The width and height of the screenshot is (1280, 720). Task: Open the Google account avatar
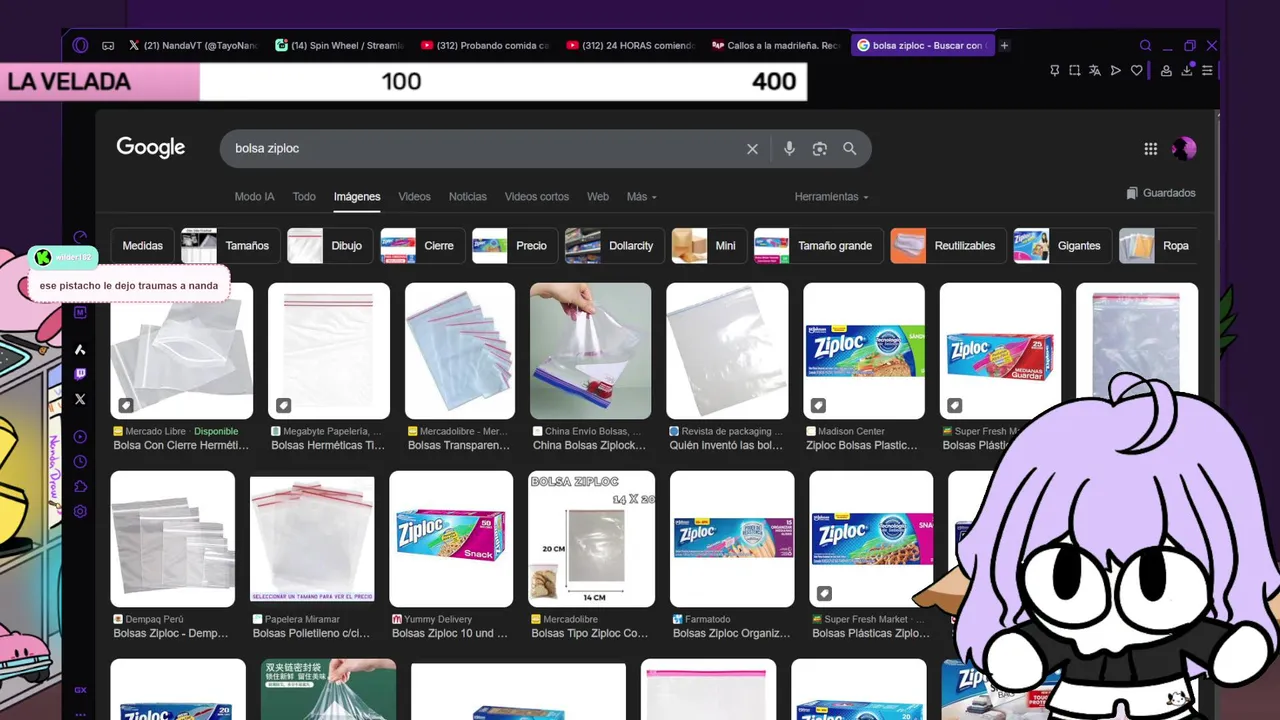click(1184, 149)
